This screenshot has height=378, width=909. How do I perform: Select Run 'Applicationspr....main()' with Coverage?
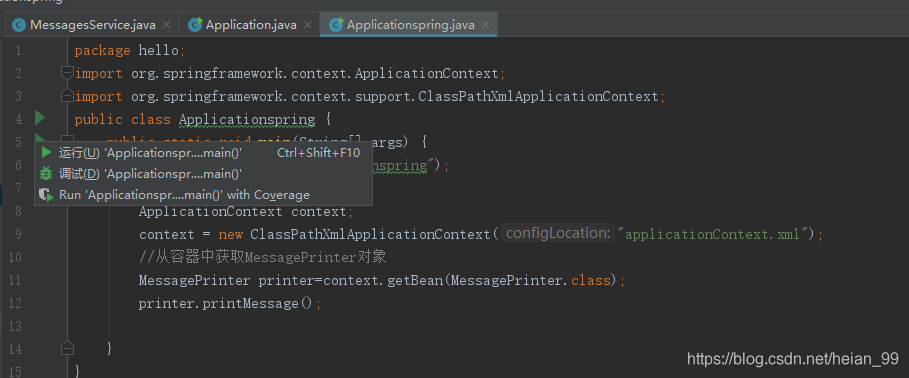click(x=203, y=195)
